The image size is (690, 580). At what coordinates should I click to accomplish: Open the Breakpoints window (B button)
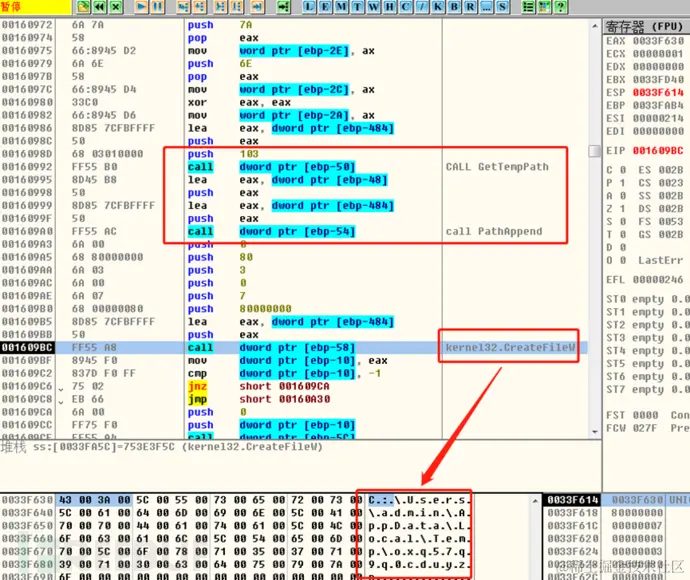(454, 7)
